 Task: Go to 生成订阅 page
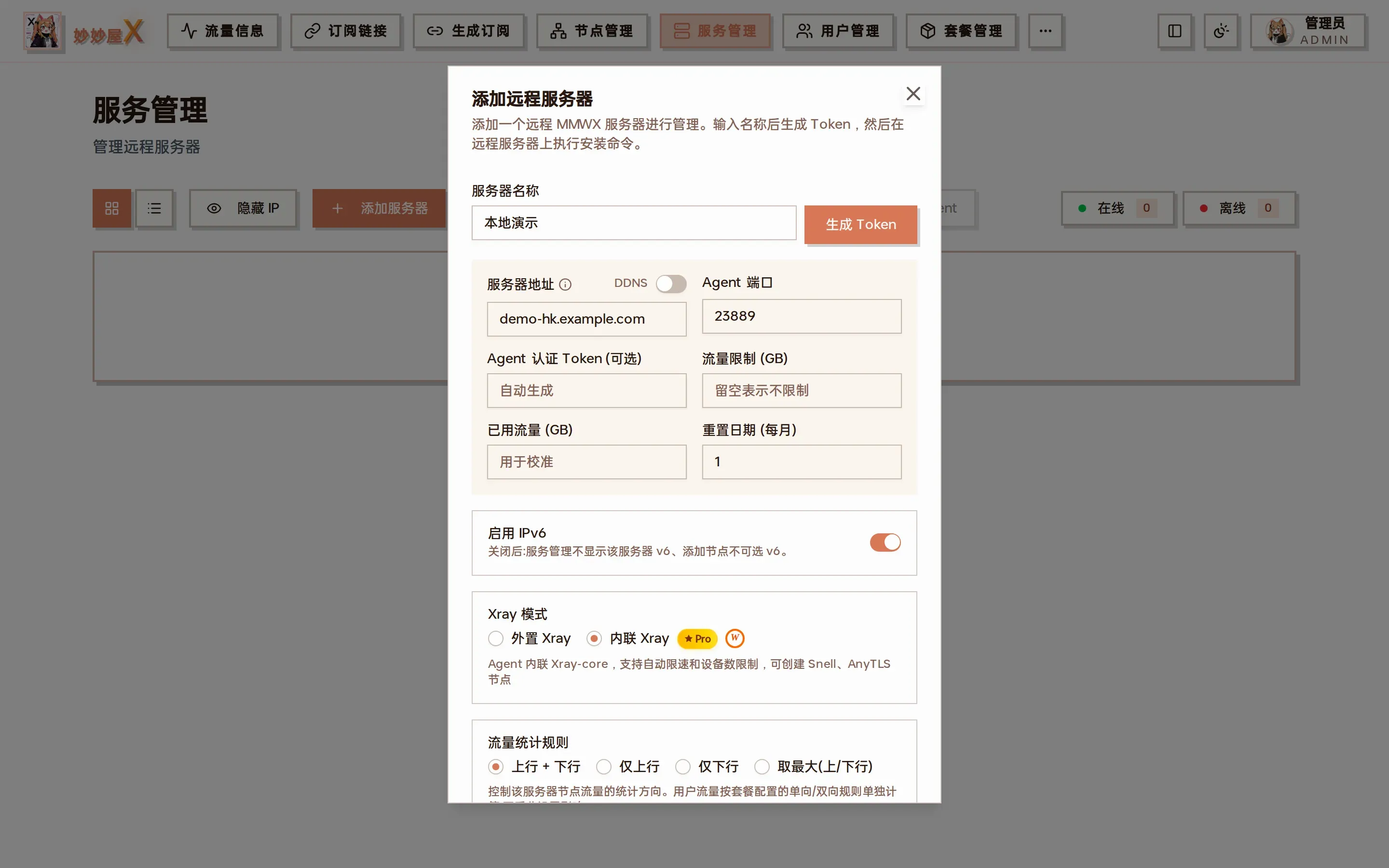[468, 31]
